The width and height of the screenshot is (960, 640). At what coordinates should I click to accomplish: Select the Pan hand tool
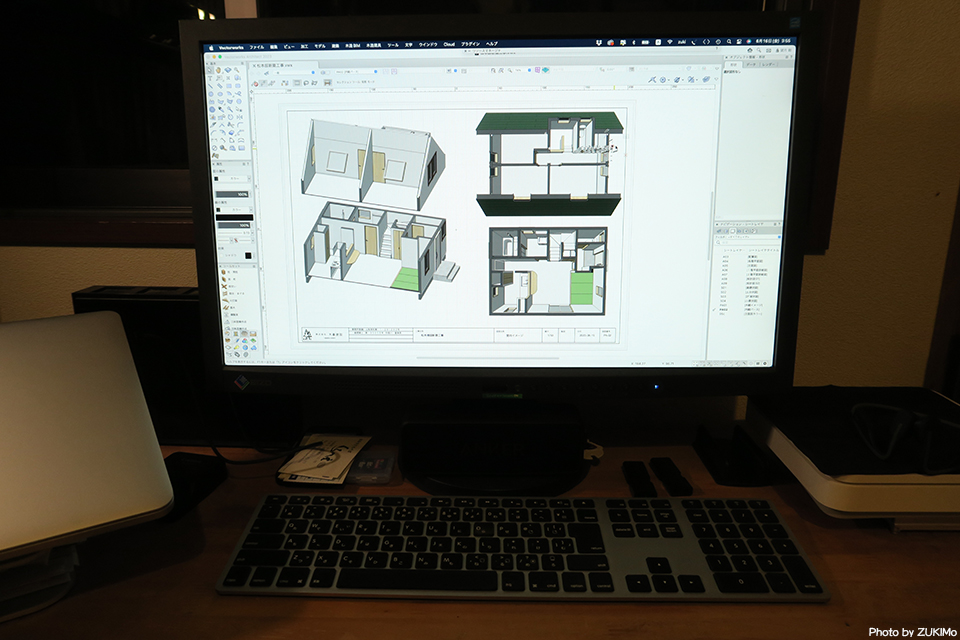point(219,71)
